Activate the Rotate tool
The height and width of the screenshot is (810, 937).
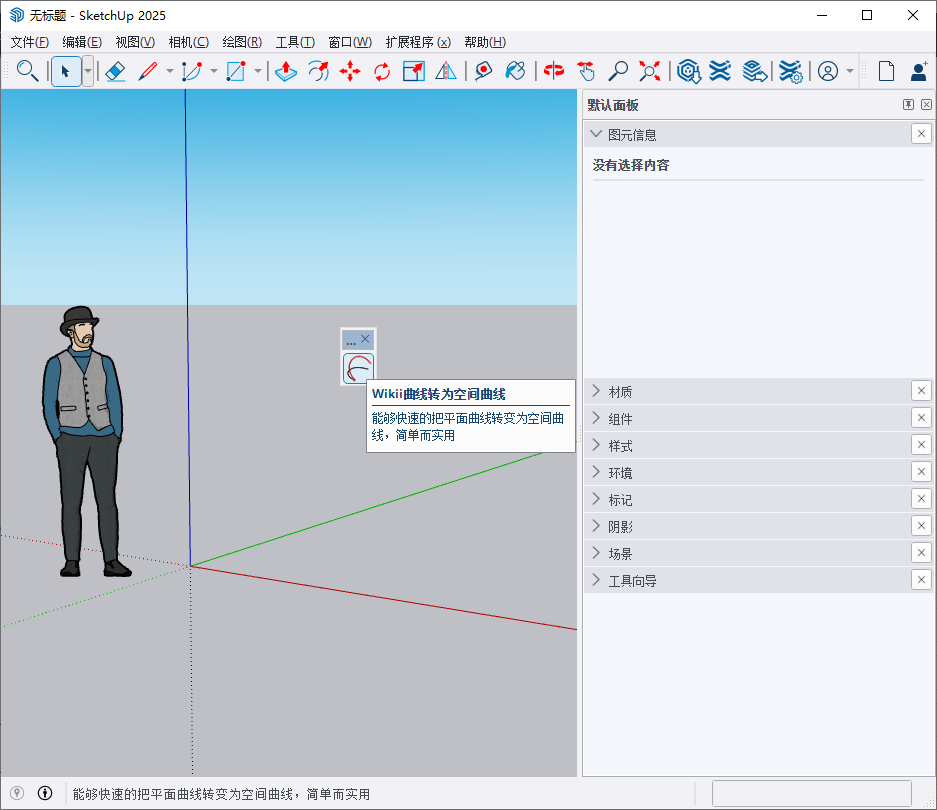coord(380,71)
